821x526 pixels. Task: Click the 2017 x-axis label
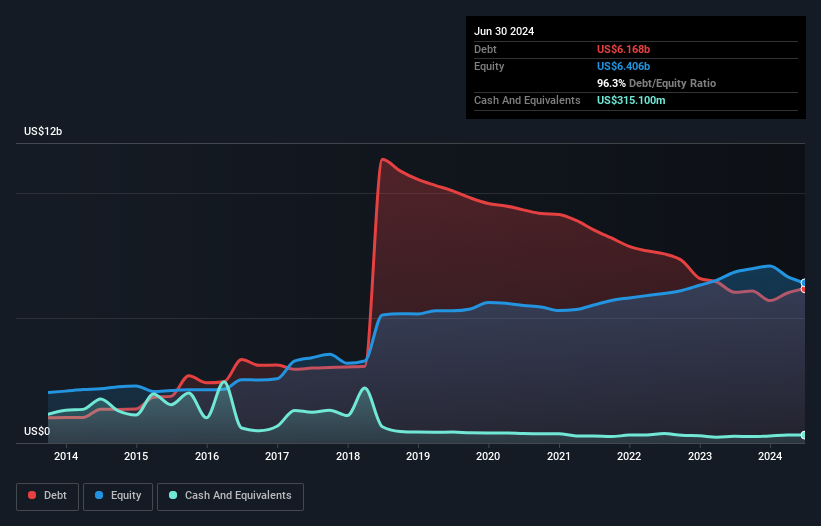point(277,456)
